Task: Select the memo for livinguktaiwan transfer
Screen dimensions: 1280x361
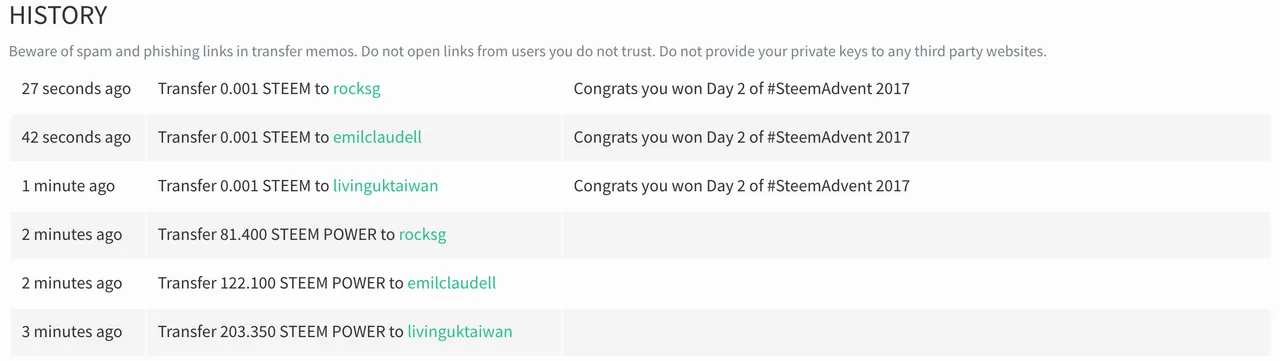Action: click(x=742, y=186)
